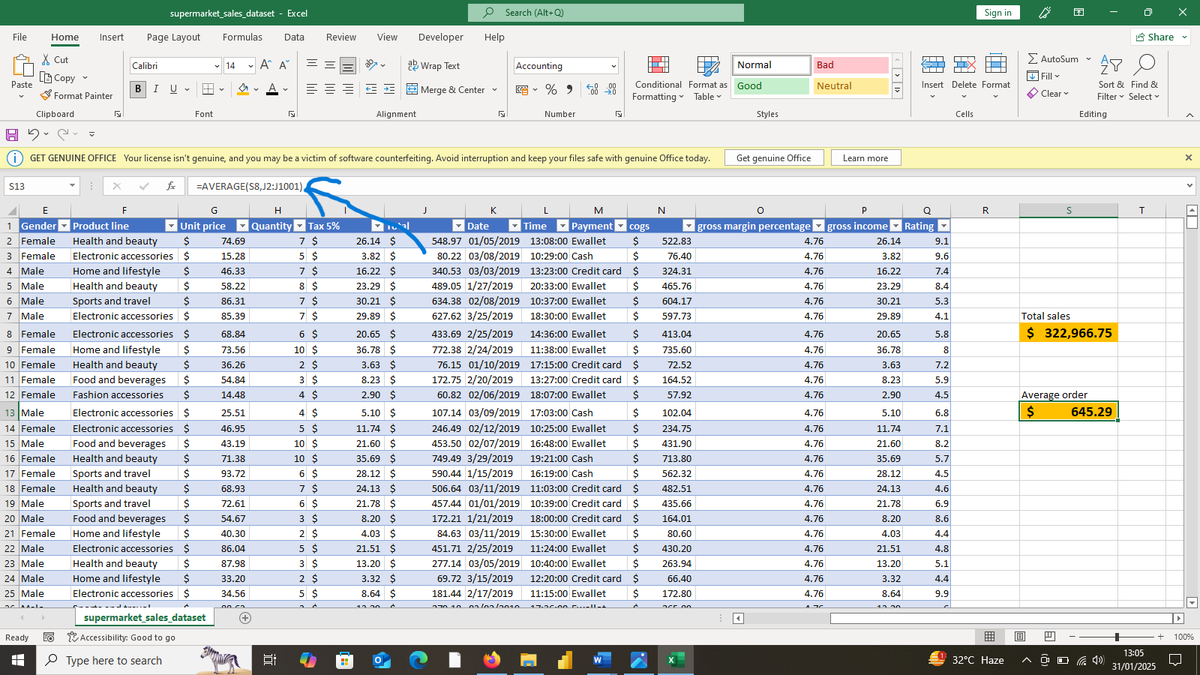This screenshot has height=675, width=1200.
Task: Toggle Align Left in Alignment group
Action: point(311,89)
